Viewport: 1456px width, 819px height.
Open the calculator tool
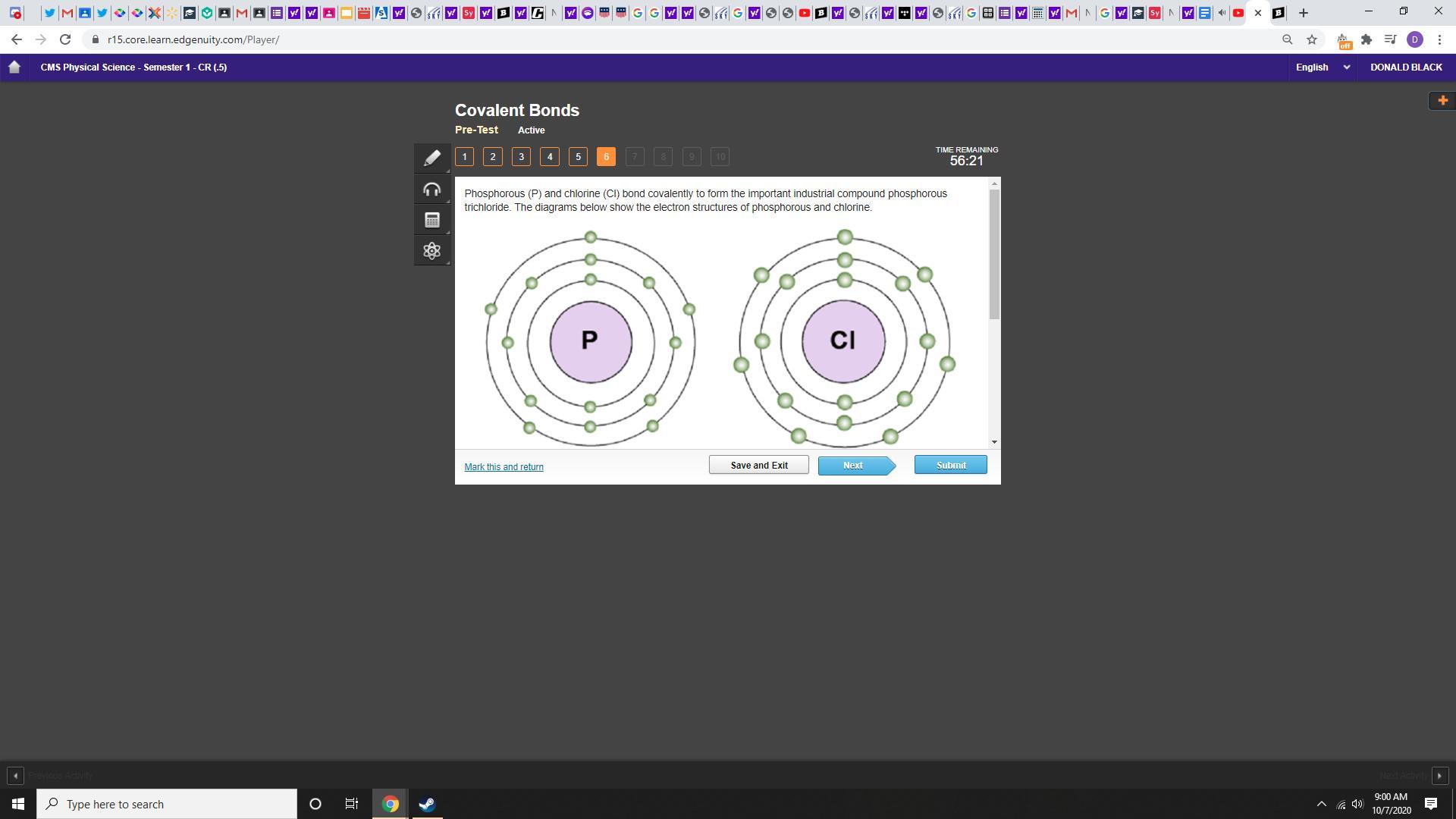point(431,220)
